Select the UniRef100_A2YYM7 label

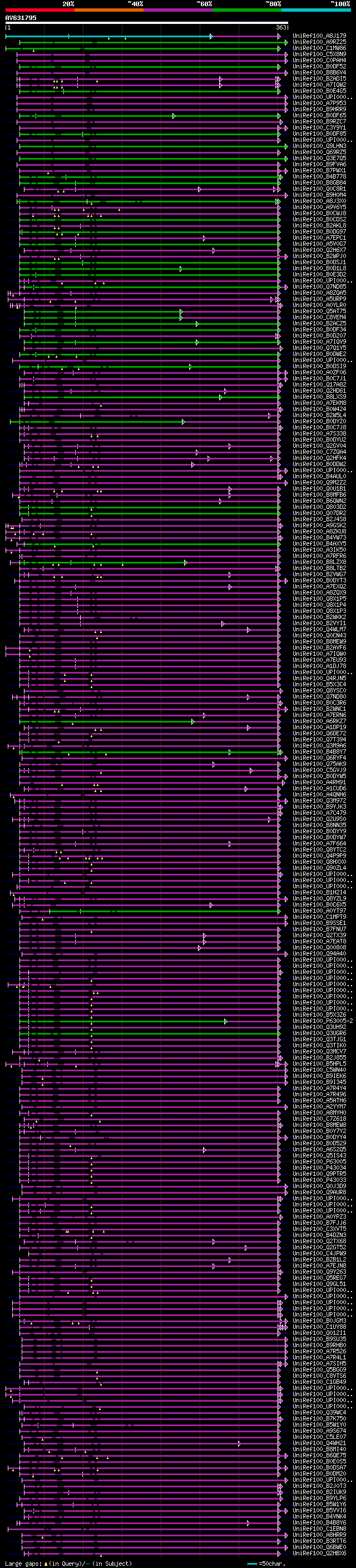pyautogui.click(x=319, y=1107)
